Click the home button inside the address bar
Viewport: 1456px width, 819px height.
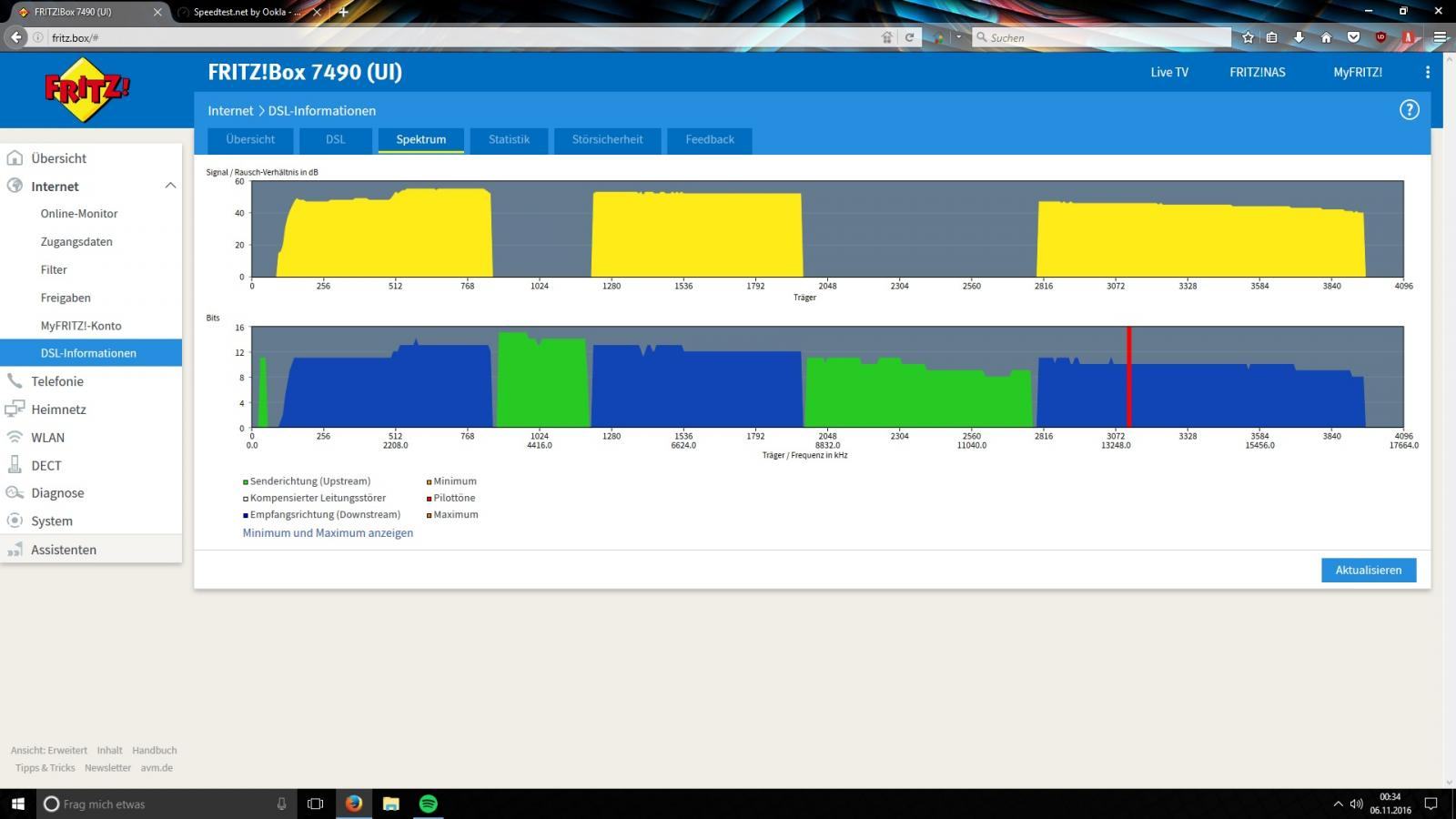click(x=886, y=37)
